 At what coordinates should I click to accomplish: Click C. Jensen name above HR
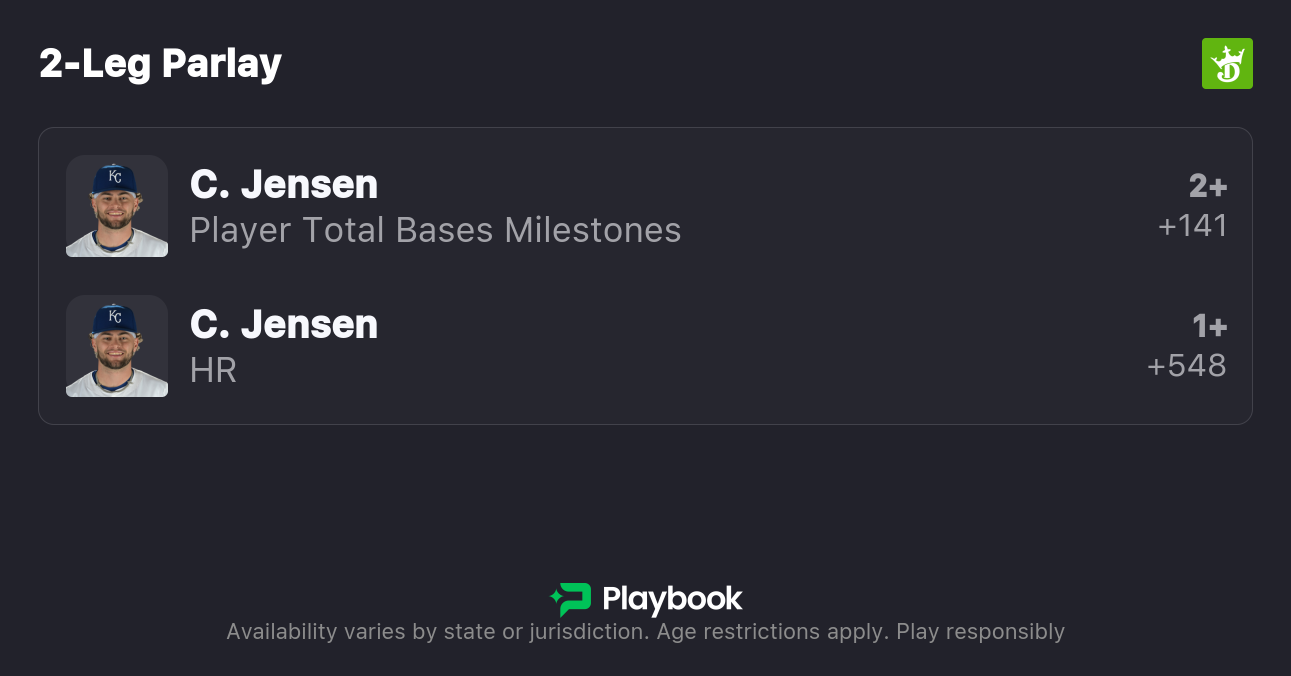coord(284,324)
